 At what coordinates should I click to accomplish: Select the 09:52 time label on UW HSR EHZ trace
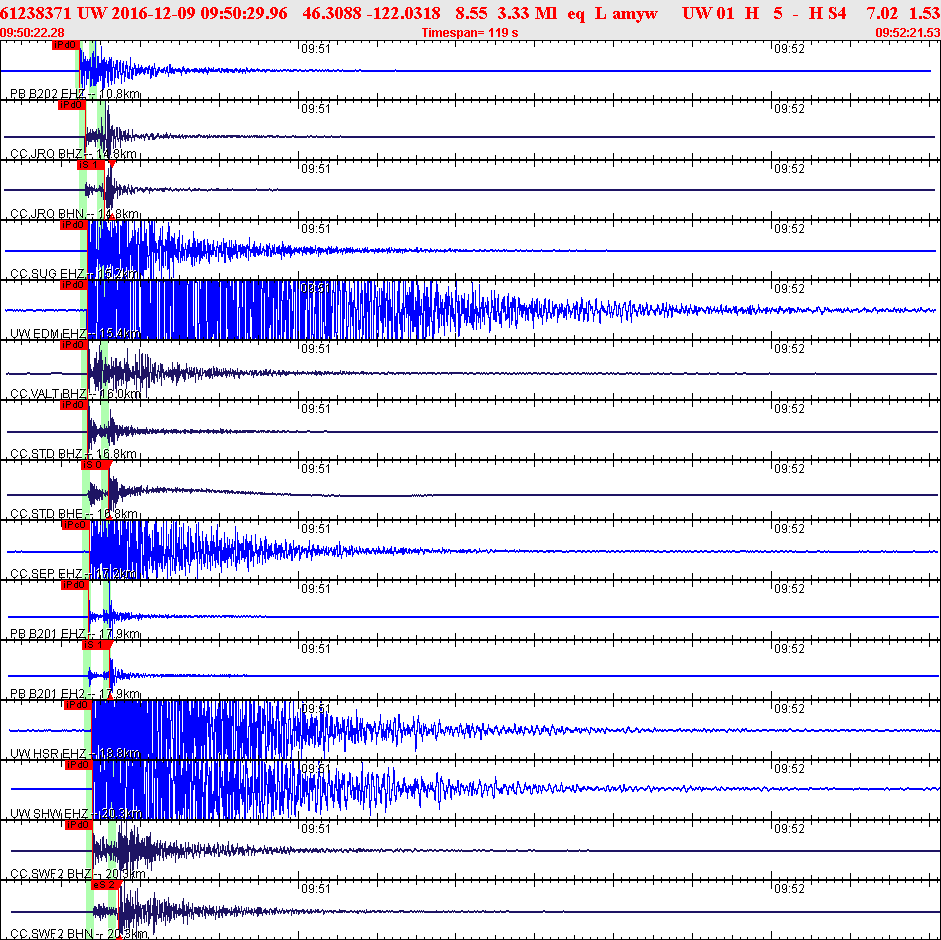pos(789,709)
